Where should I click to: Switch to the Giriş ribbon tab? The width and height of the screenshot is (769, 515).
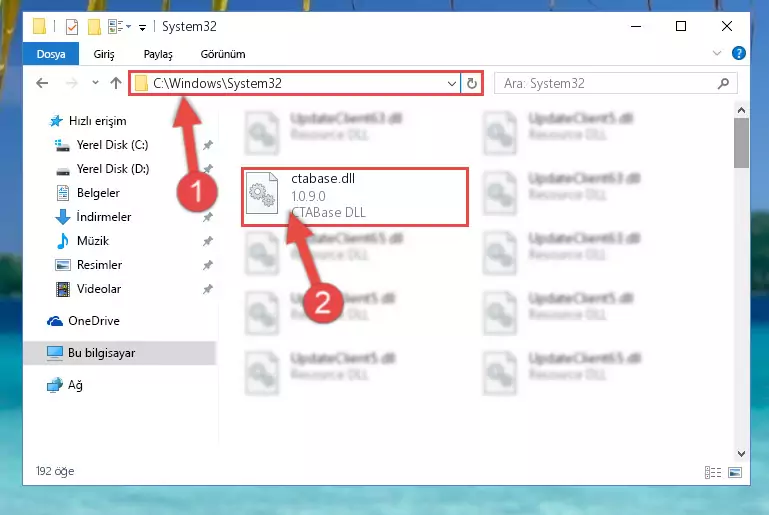[x=103, y=54]
